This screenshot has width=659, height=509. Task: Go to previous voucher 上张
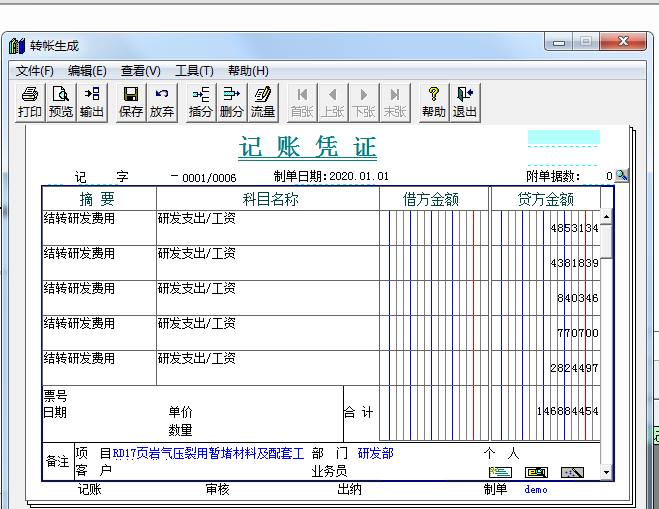(333, 103)
